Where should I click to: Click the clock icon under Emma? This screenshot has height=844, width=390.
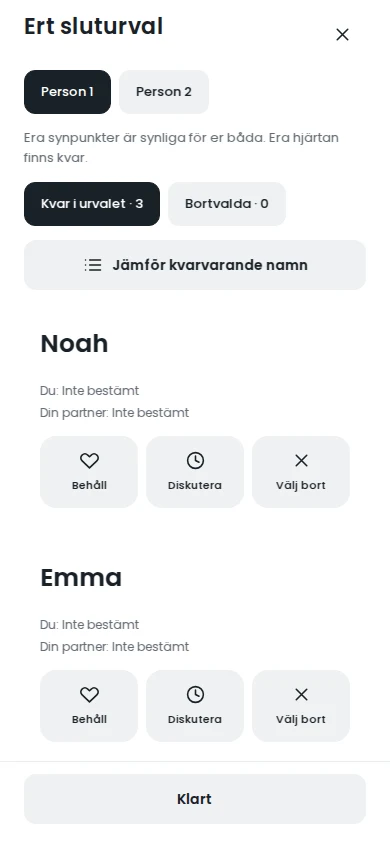pos(195,695)
